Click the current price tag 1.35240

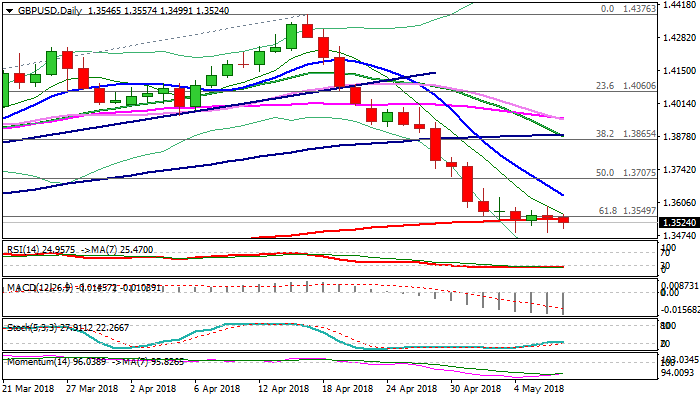pyautogui.click(x=674, y=220)
